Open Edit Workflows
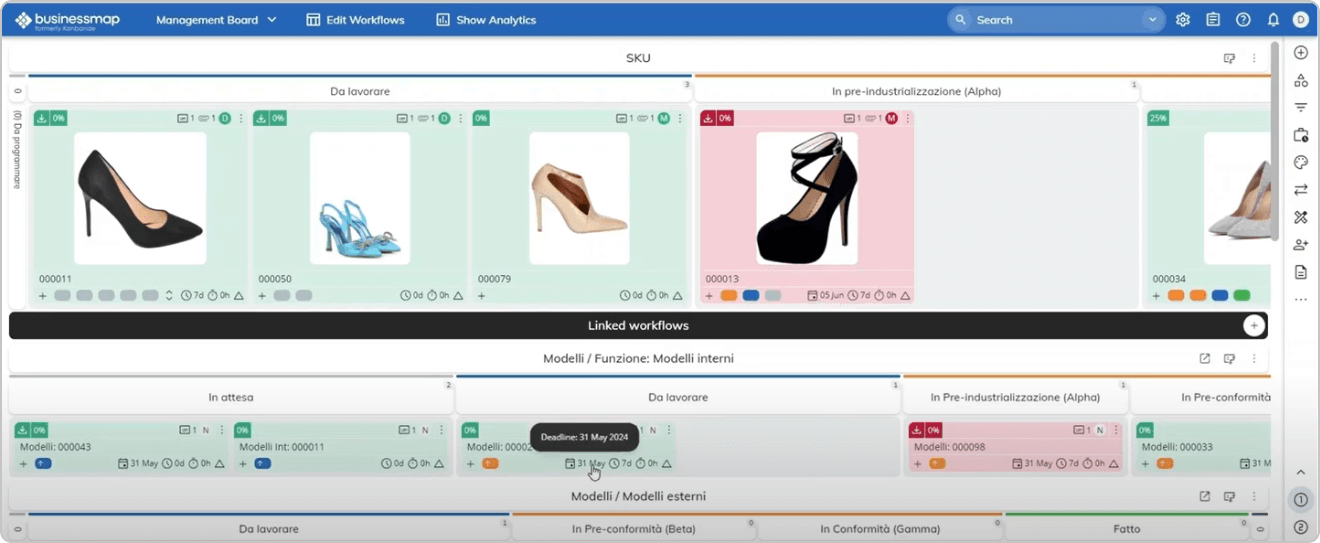 [x=355, y=20]
